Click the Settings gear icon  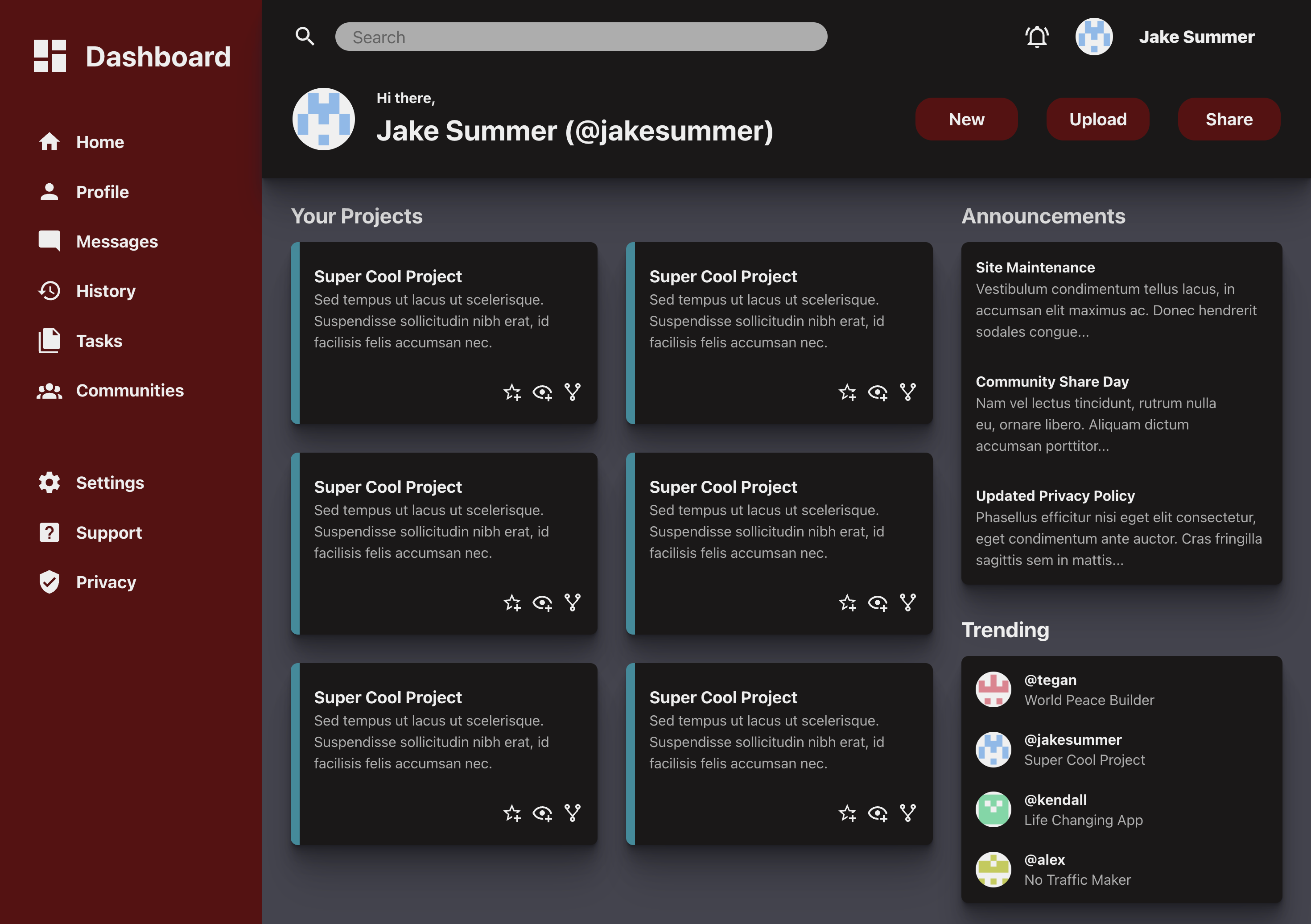click(x=49, y=483)
